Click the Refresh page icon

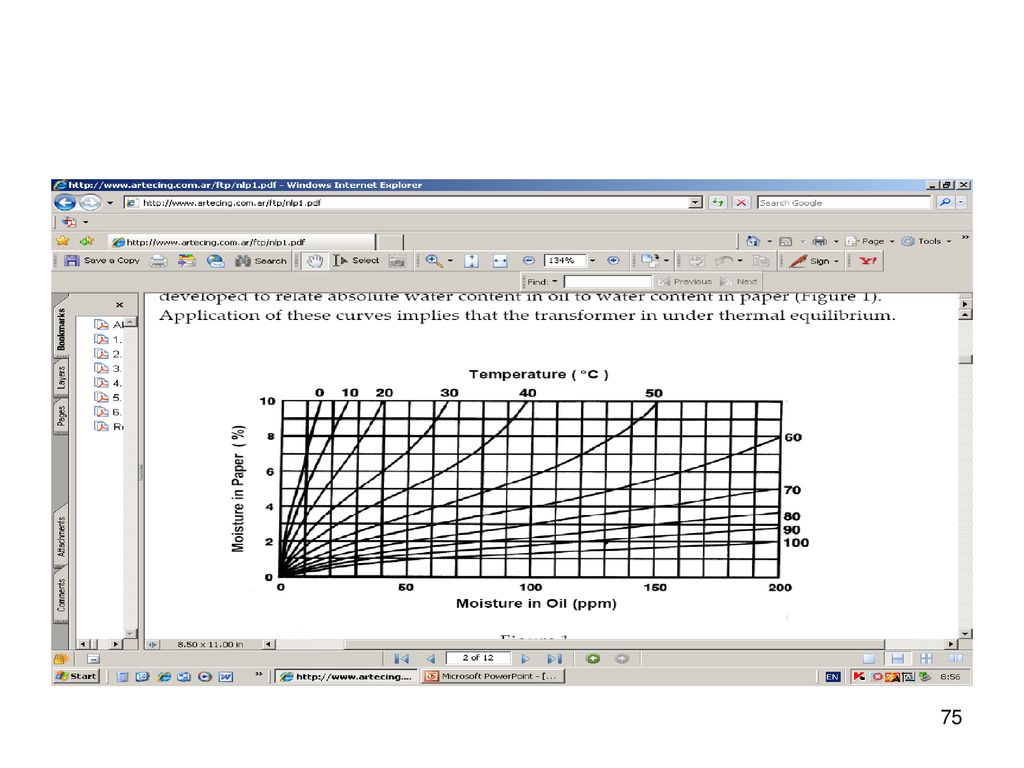coord(718,202)
